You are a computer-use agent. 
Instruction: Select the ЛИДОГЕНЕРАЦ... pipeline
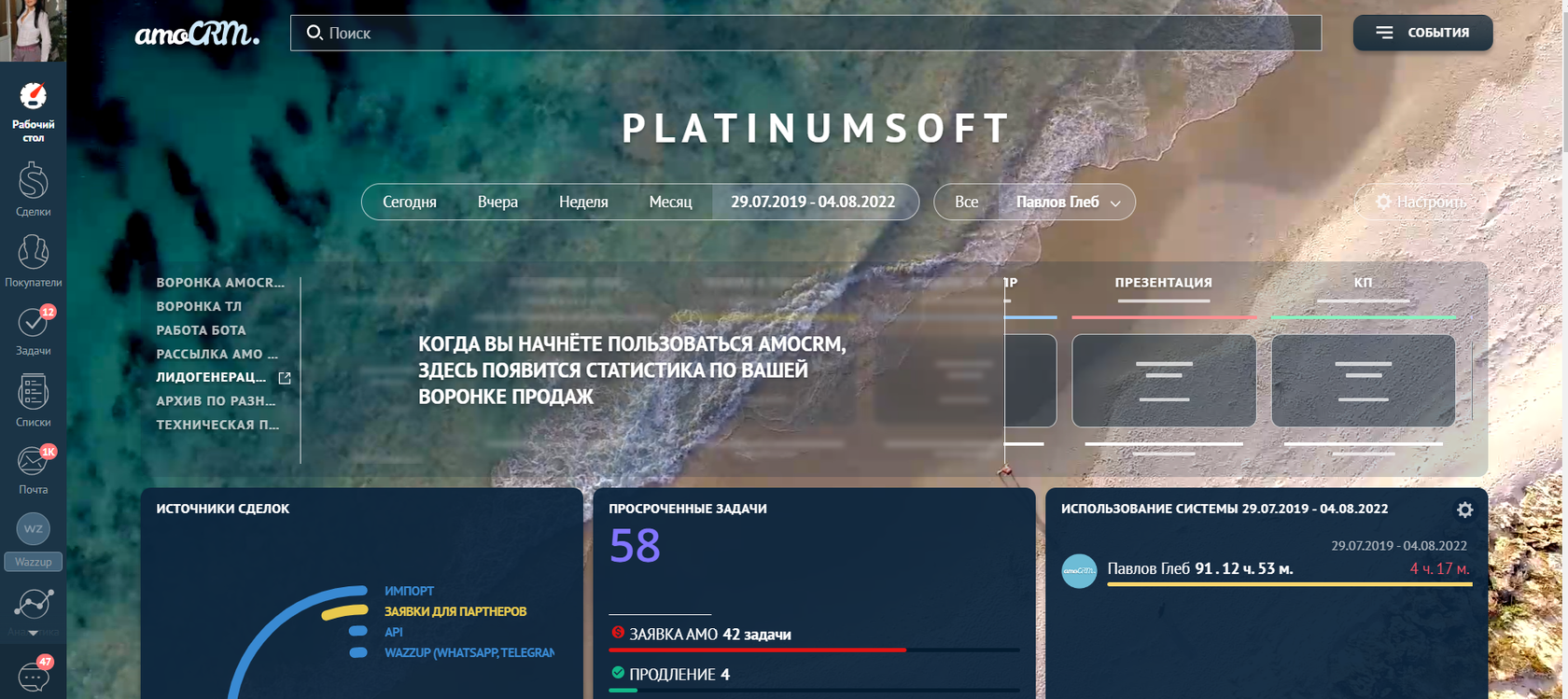click(211, 377)
